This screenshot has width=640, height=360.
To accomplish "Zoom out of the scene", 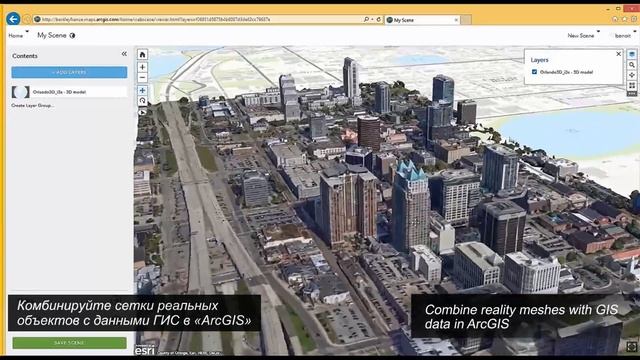I will [x=142, y=78].
